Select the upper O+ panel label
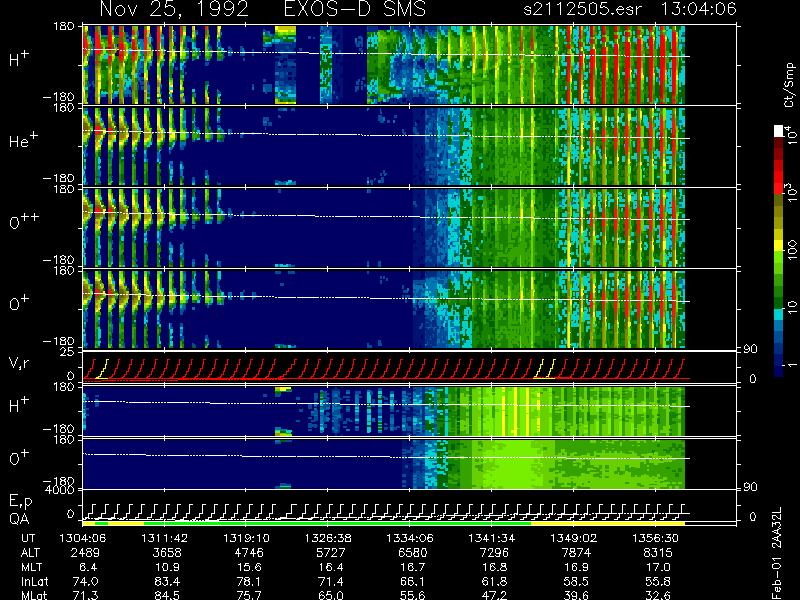800x600 pixels. 19,303
